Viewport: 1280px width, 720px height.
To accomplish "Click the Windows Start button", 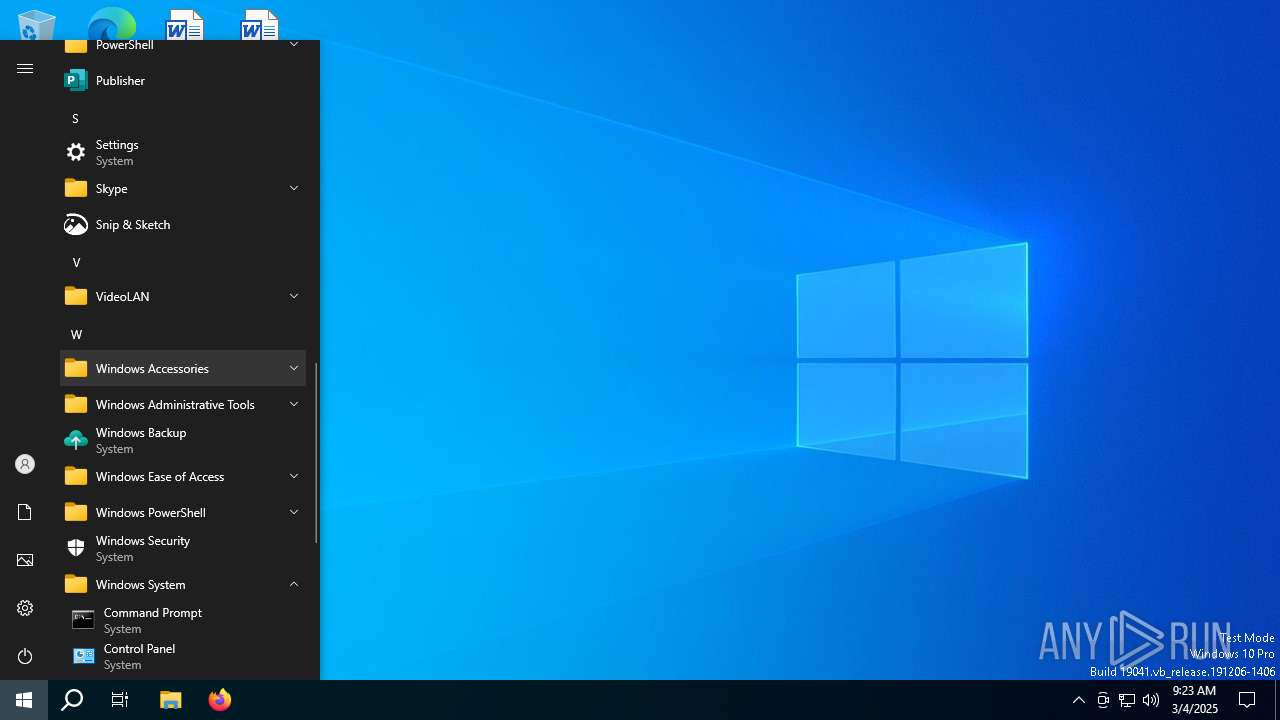I will point(24,700).
